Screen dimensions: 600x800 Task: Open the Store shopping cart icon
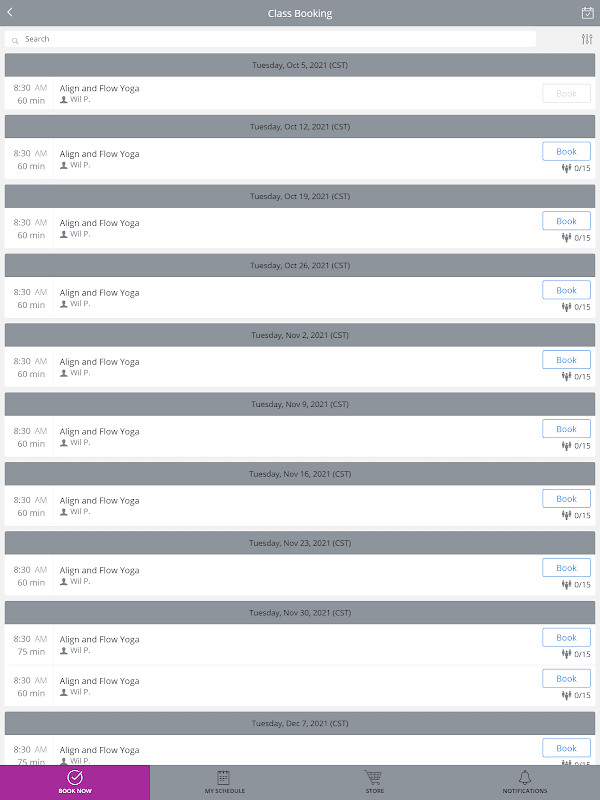click(x=374, y=777)
